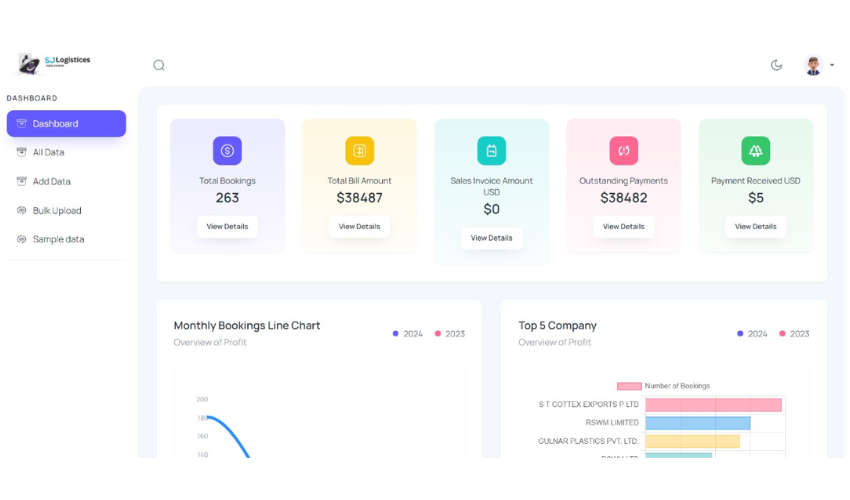The height and width of the screenshot is (500, 850).
Task: Click the Number of Bookings legend swatch
Action: (629, 386)
